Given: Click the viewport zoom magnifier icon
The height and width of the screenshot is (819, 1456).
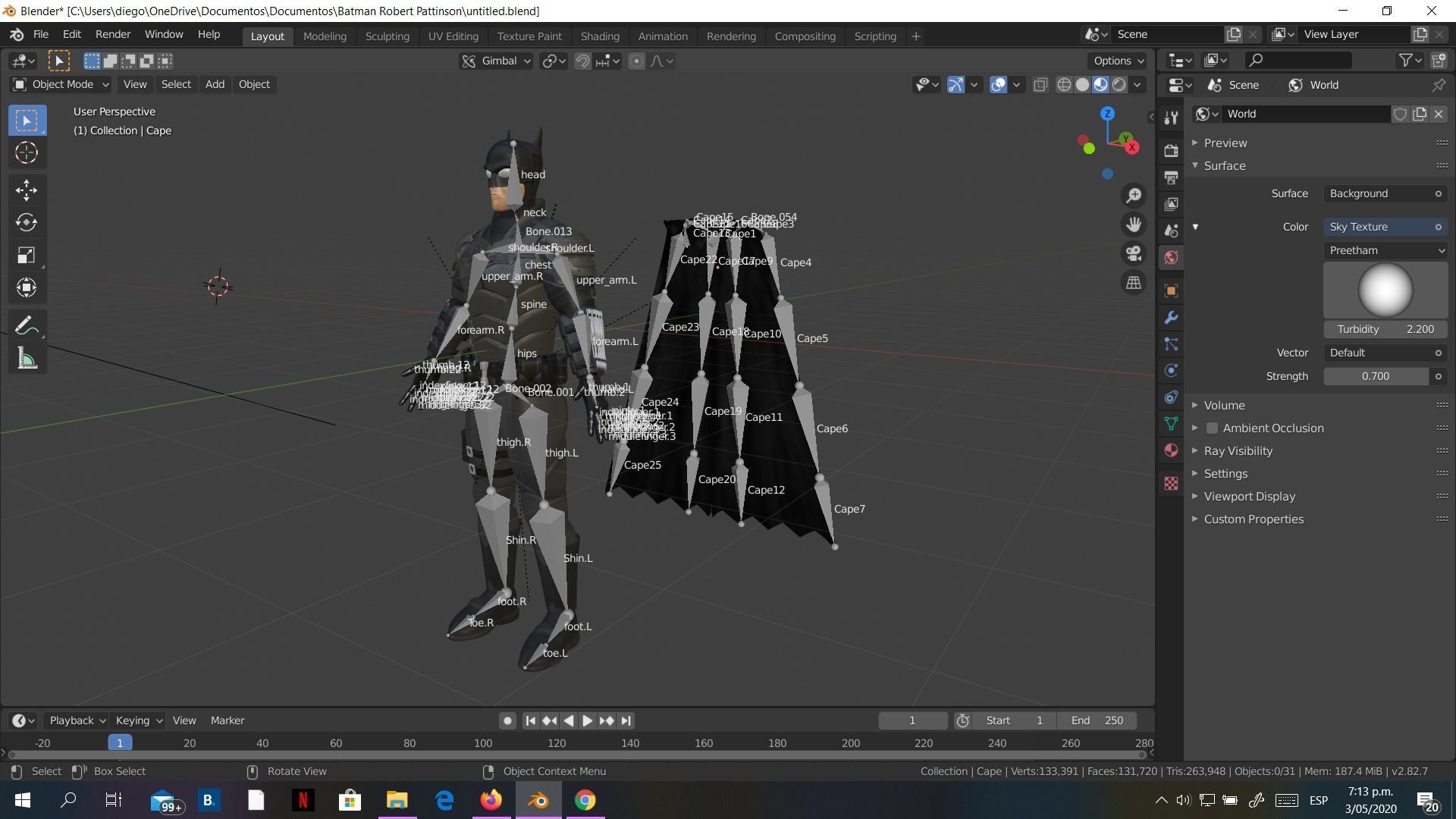Looking at the screenshot, I should point(1134,196).
